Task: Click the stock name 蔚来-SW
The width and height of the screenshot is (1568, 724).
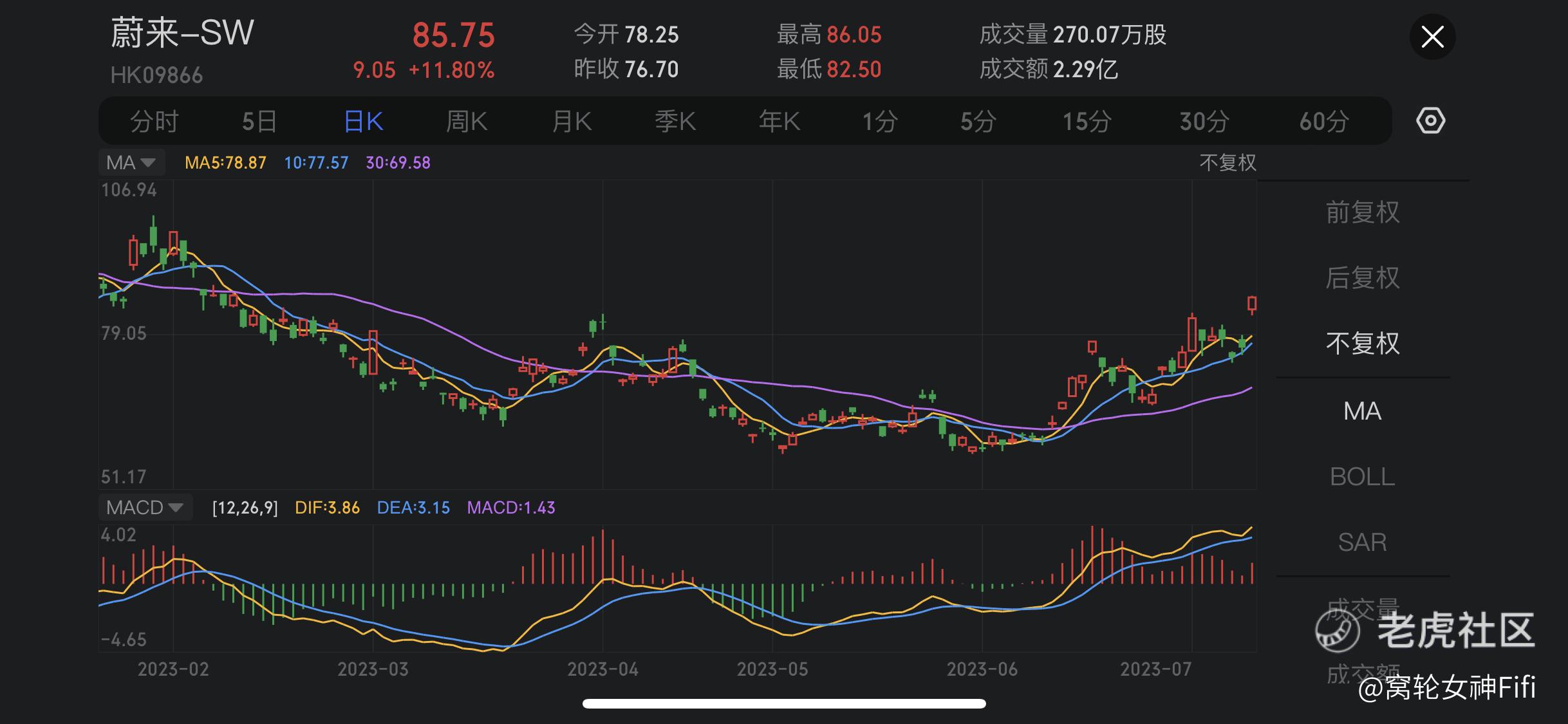Action: [182, 33]
